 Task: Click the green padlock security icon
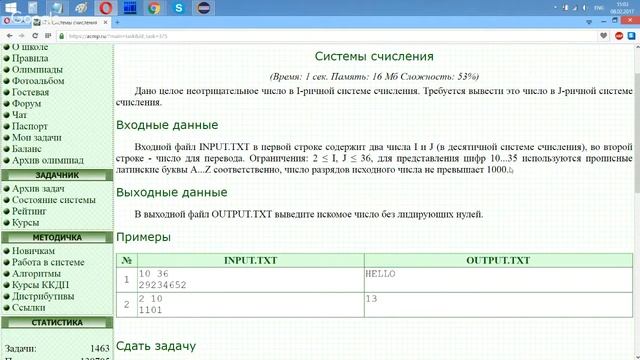click(x=62, y=36)
